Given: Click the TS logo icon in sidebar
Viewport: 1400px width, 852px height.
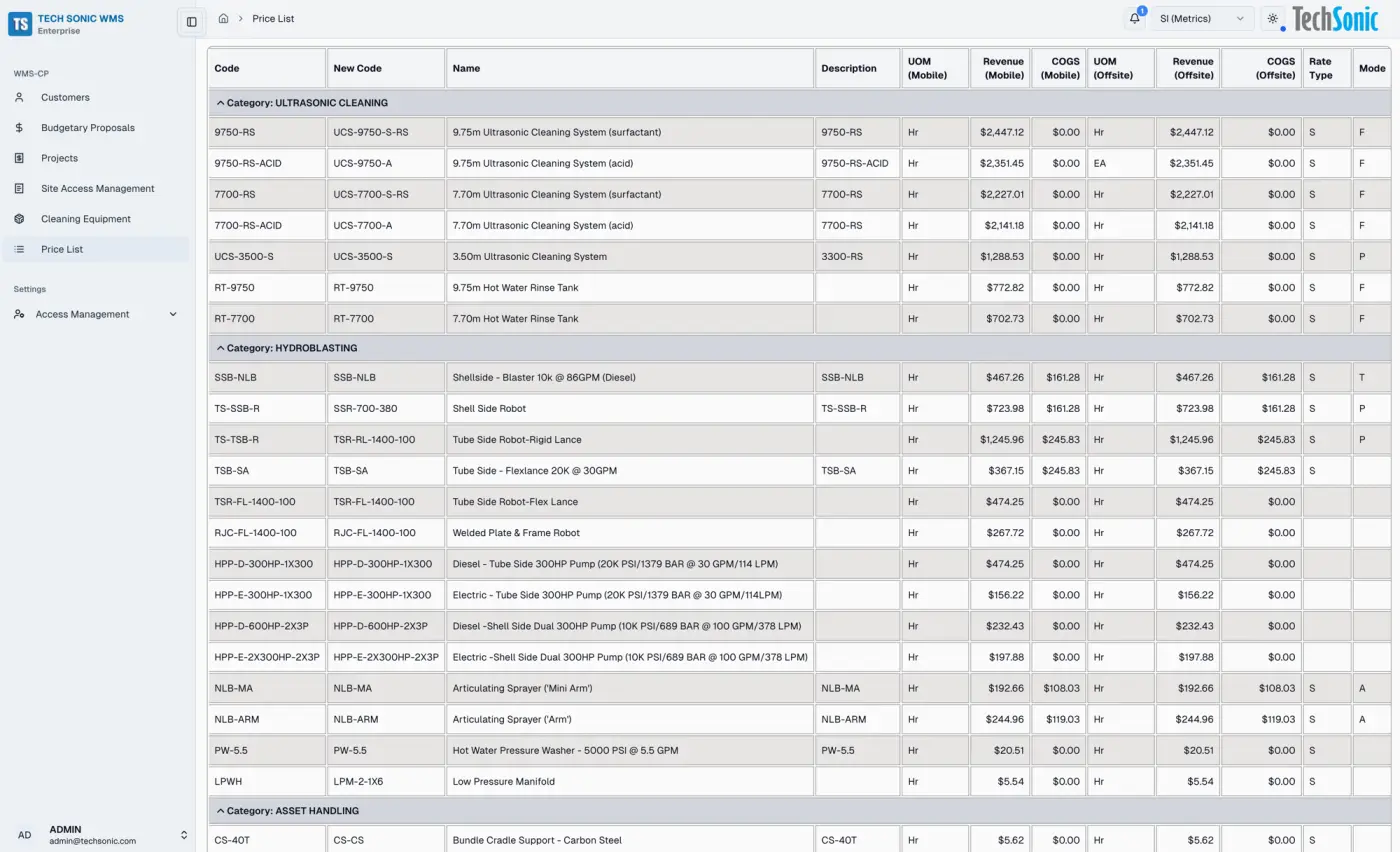Looking at the screenshot, I should (20, 24).
